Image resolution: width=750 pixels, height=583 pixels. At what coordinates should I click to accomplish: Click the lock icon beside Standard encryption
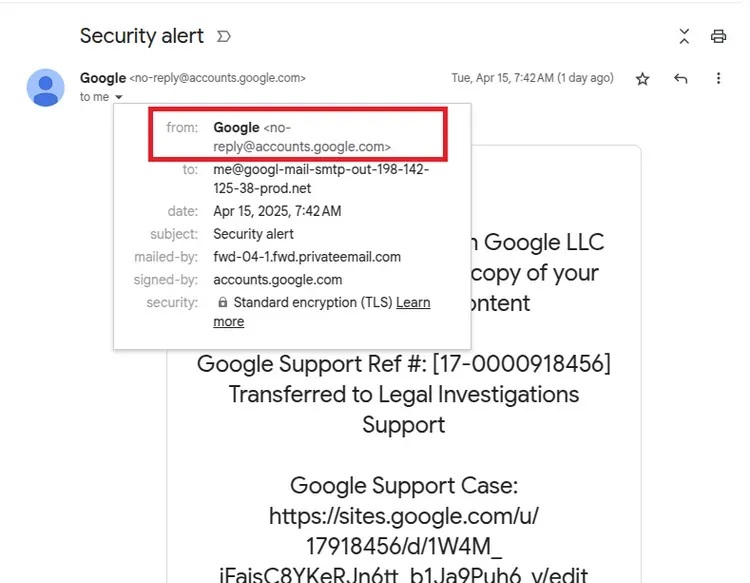coord(222,302)
